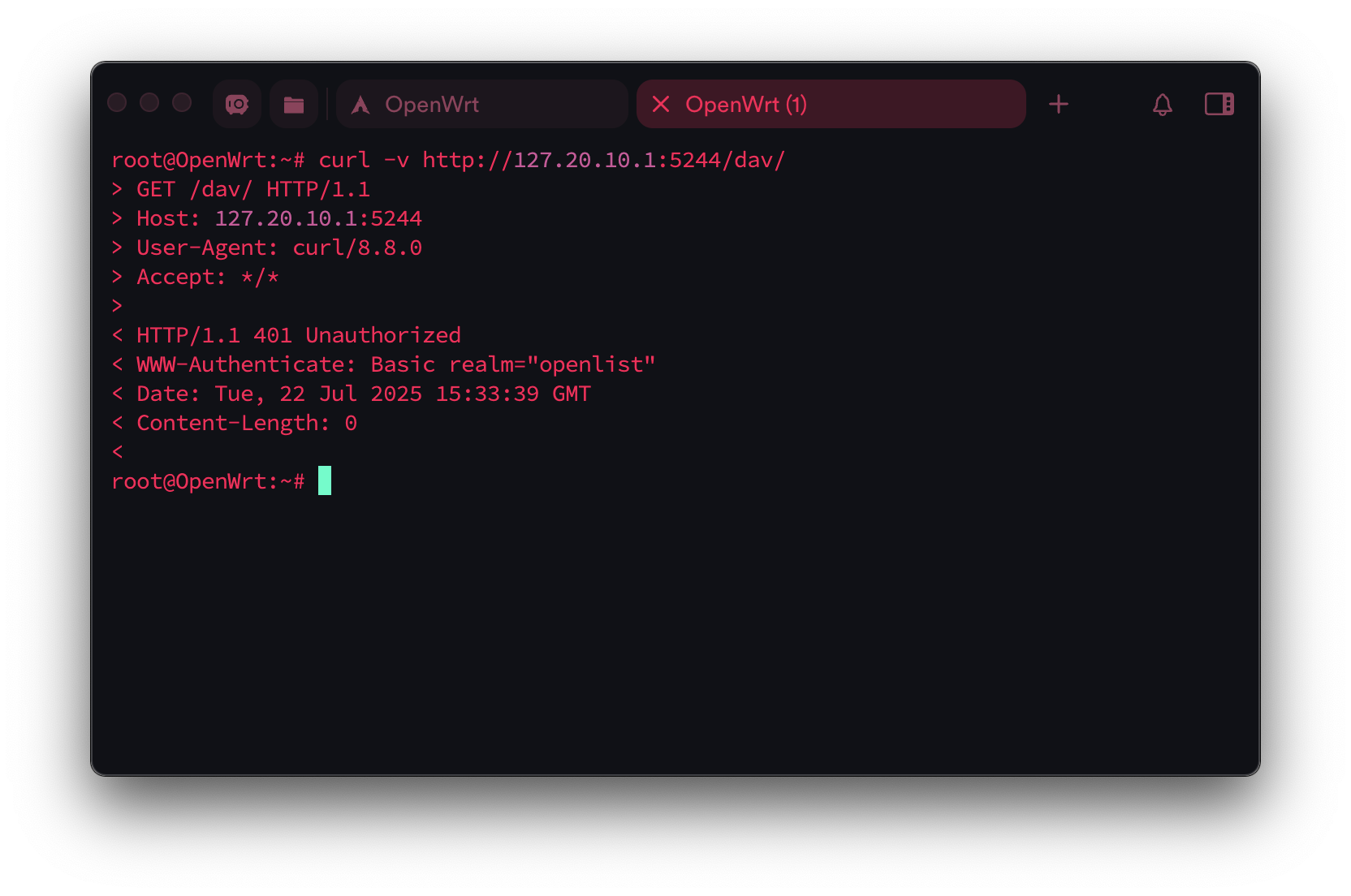Image resolution: width=1351 pixels, height=896 pixels.
Task: Add a new tab with the plus icon
Action: [x=1058, y=104]
